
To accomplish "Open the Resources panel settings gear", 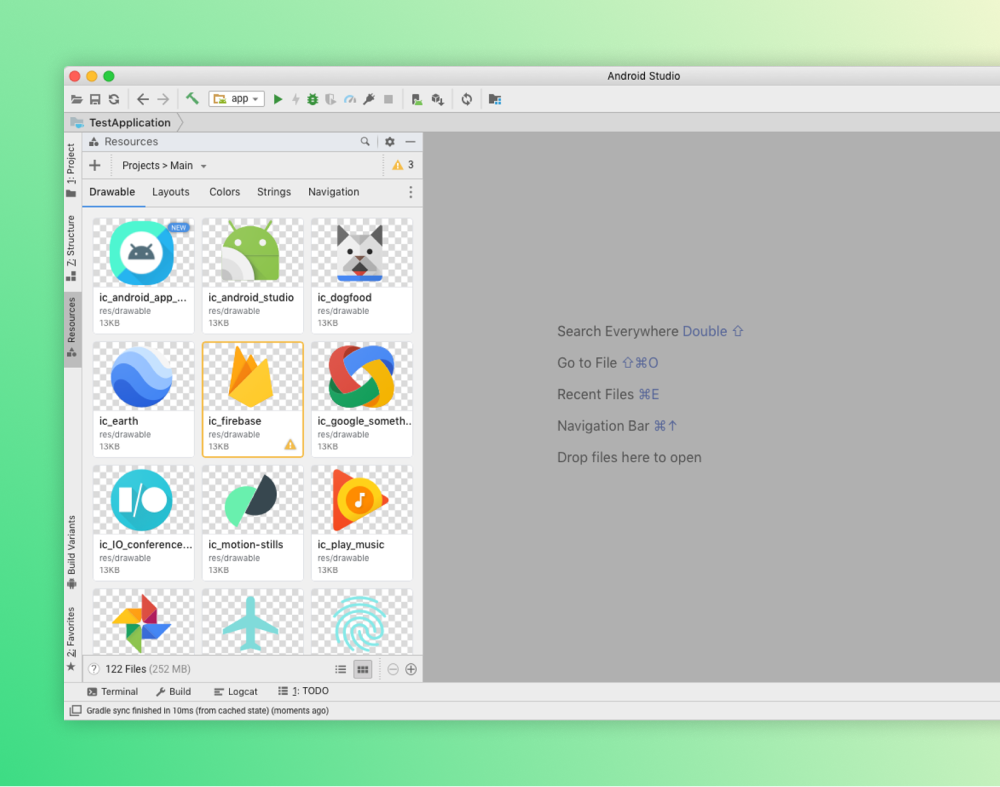I will [x=390, y=142].
